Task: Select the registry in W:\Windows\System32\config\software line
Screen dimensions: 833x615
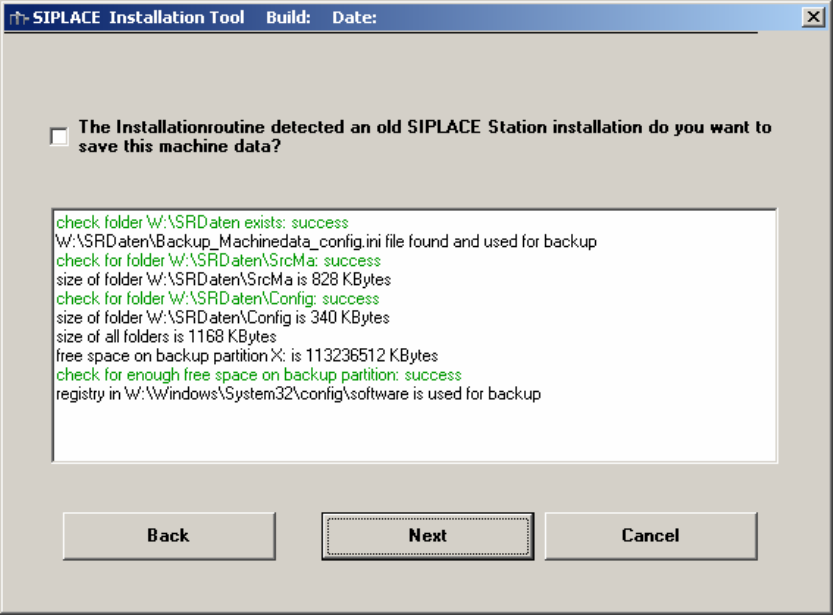Action: point(298,394)
